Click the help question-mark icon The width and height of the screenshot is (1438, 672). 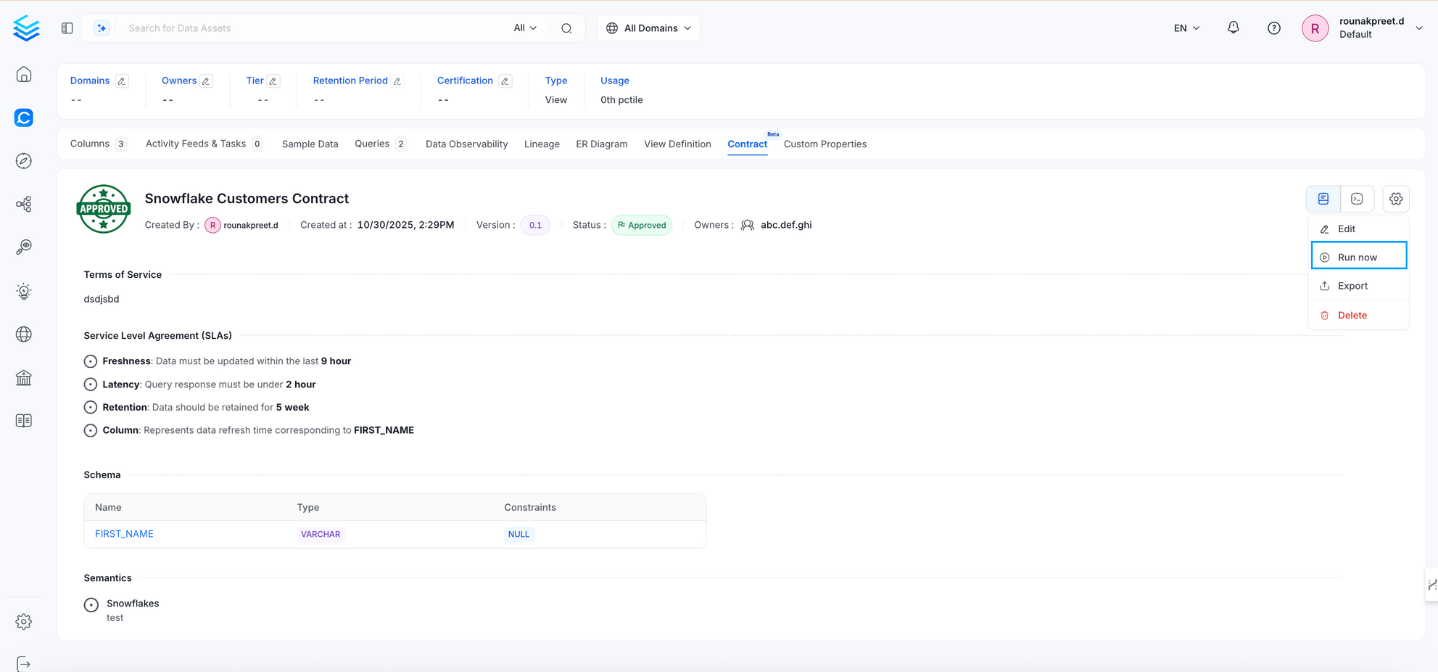(x=1273, y=27)
